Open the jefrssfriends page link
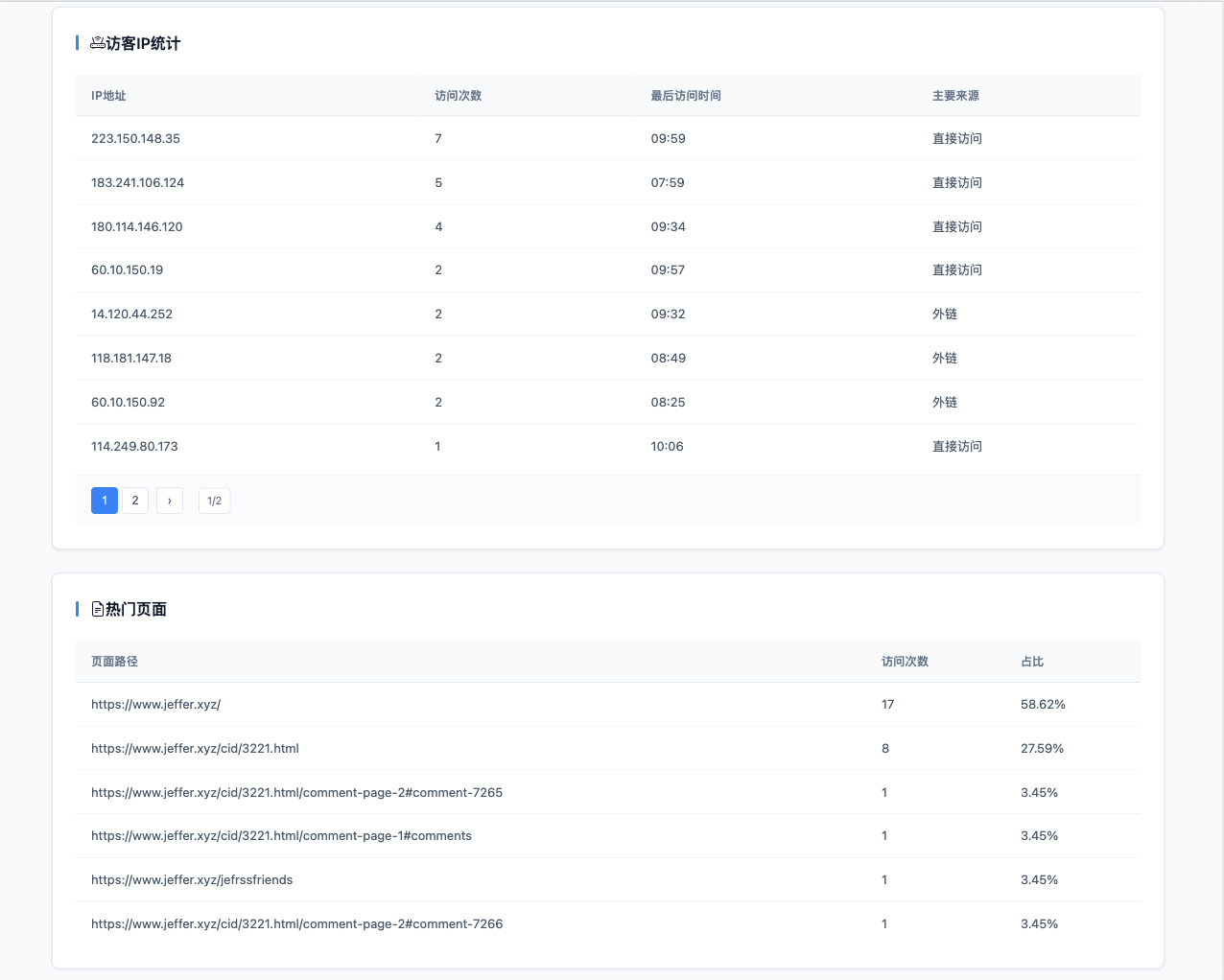1224x980 pixels. click(192, 880)
